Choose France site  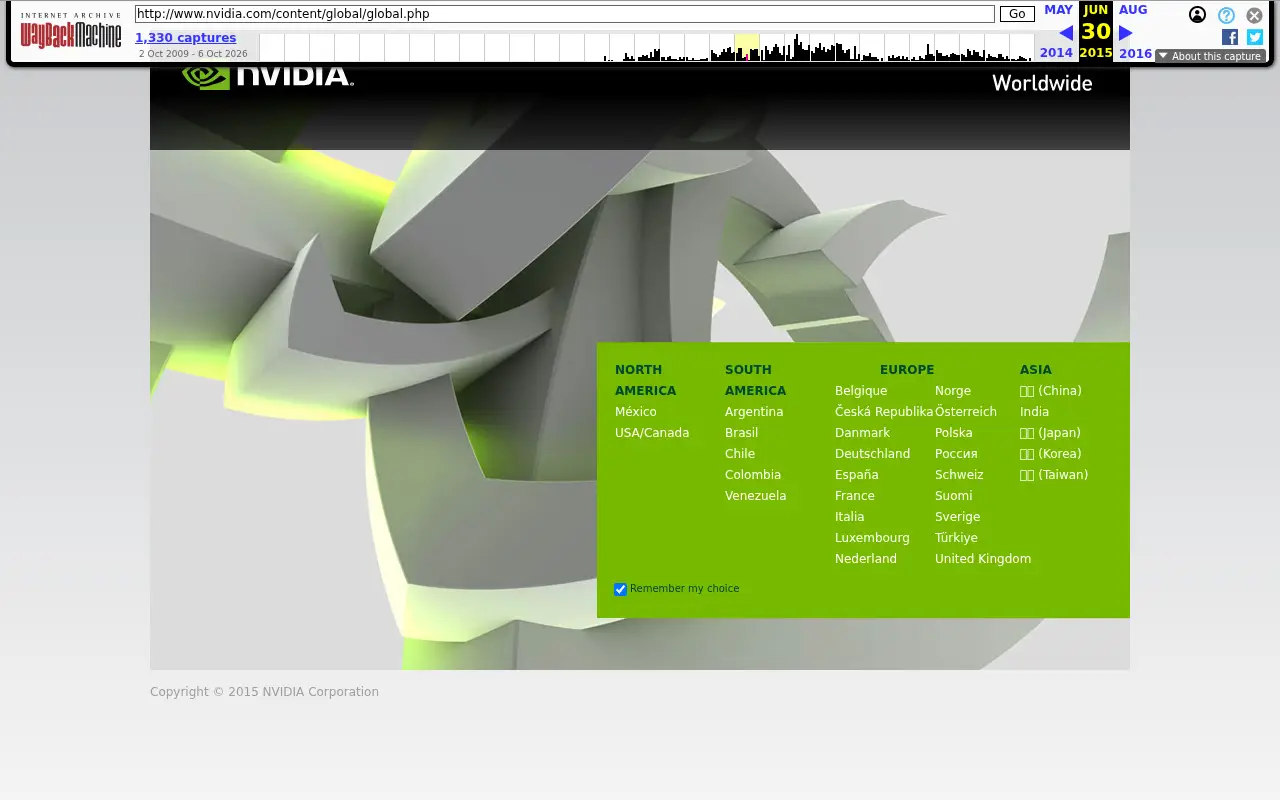coord(855,496)
